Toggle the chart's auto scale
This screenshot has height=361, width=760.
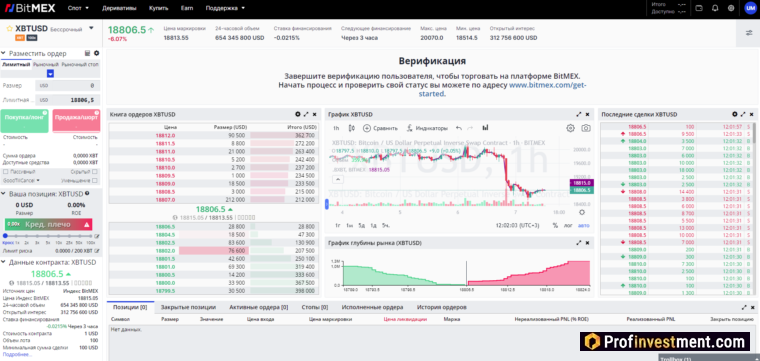pyautogui.click(x=584, y=225)
